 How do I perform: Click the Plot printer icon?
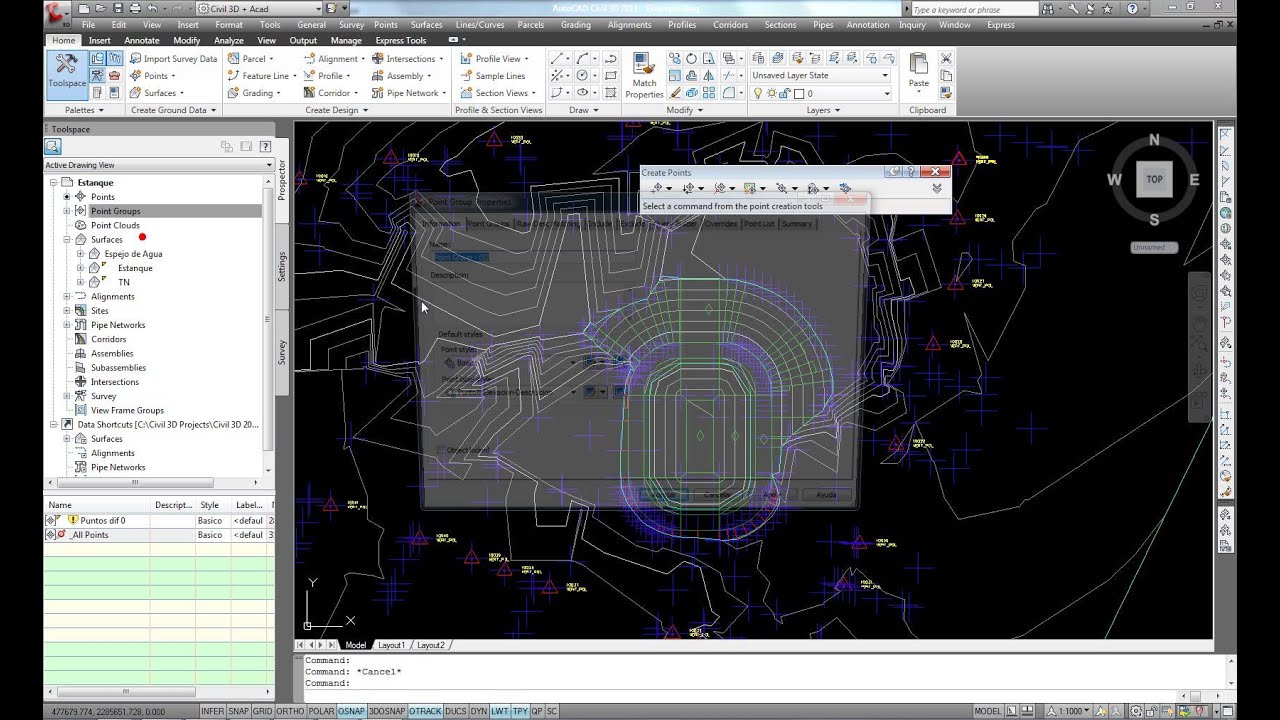(x=135, y=9)
